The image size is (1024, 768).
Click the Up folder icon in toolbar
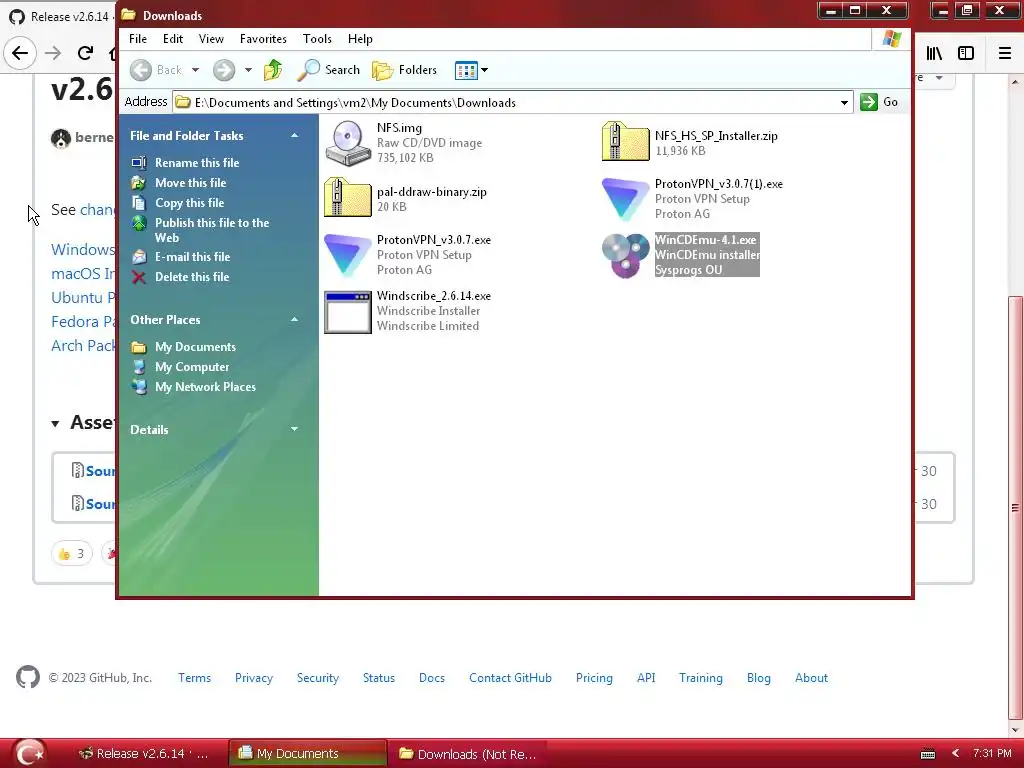pyautogui.click(x=273, y=70)
